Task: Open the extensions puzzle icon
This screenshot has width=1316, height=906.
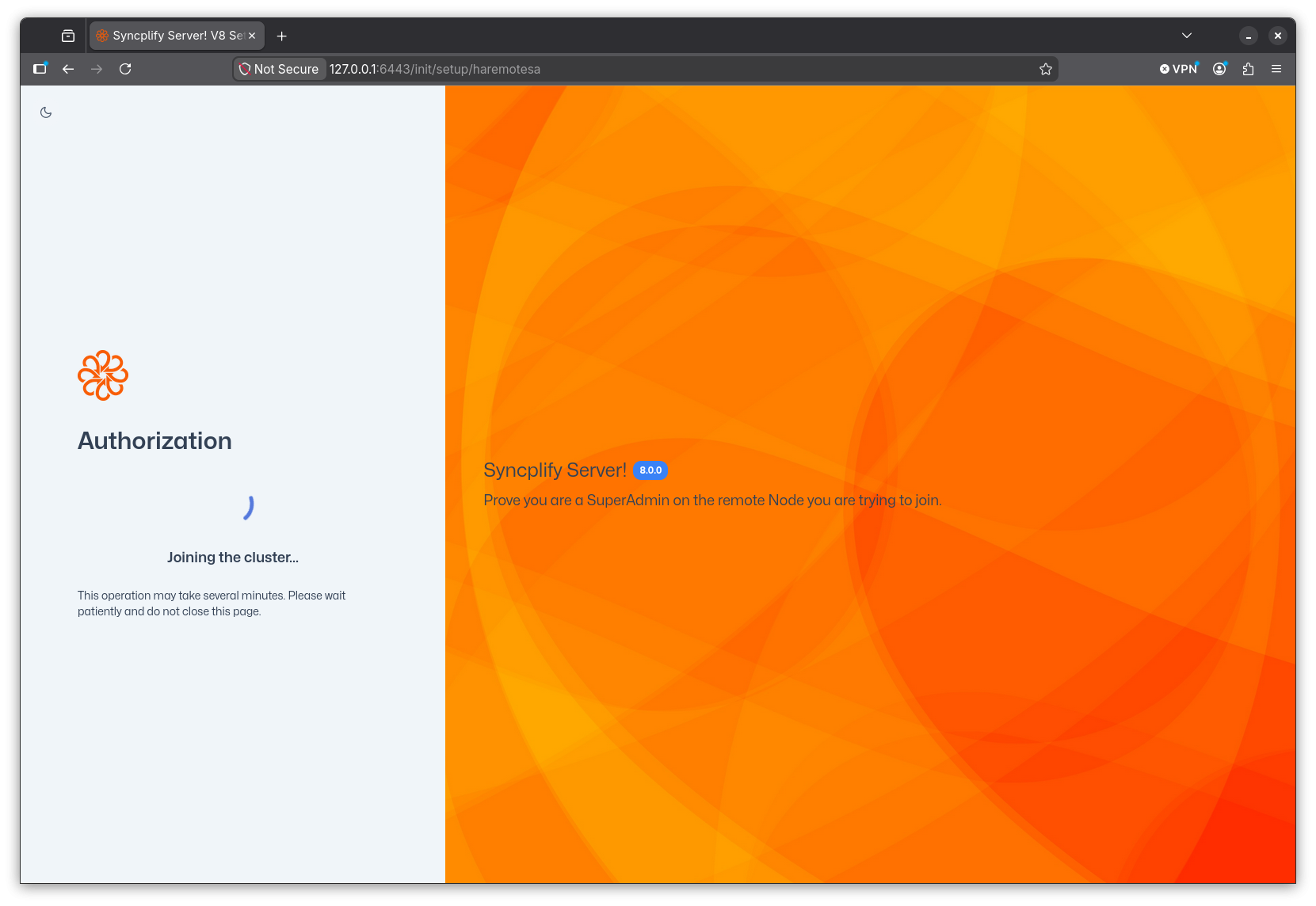Action: point(1249,69)
